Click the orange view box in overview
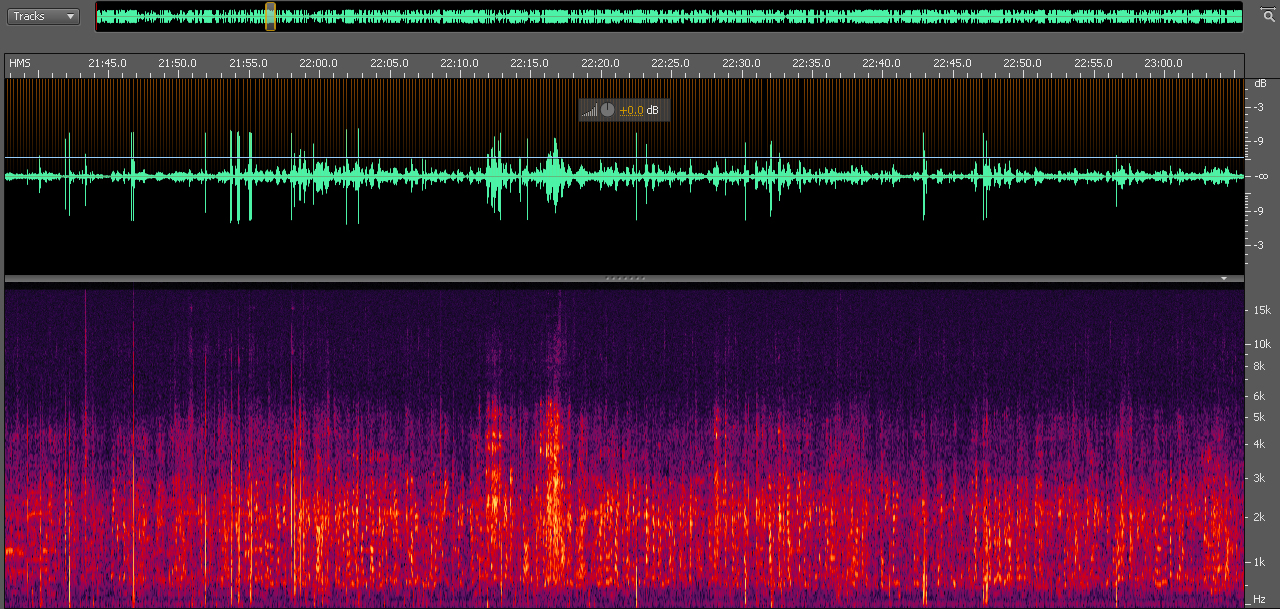 (x=270, y=16)
